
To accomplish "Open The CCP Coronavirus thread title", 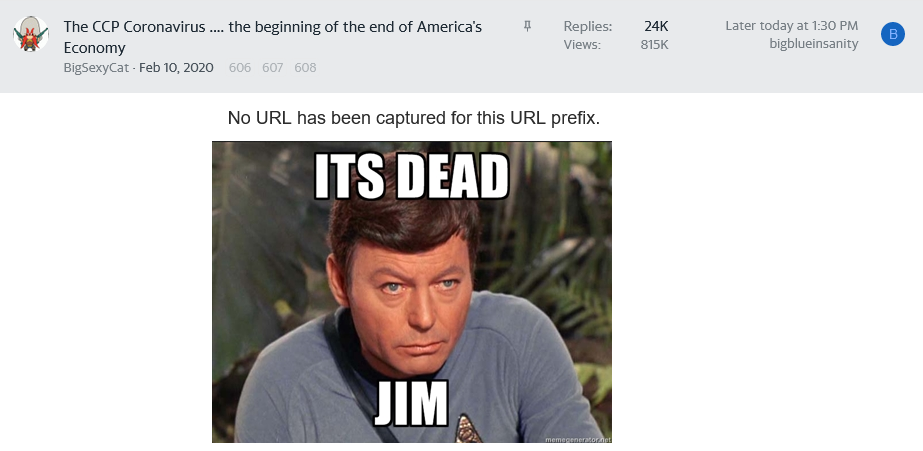I will 273,37.
